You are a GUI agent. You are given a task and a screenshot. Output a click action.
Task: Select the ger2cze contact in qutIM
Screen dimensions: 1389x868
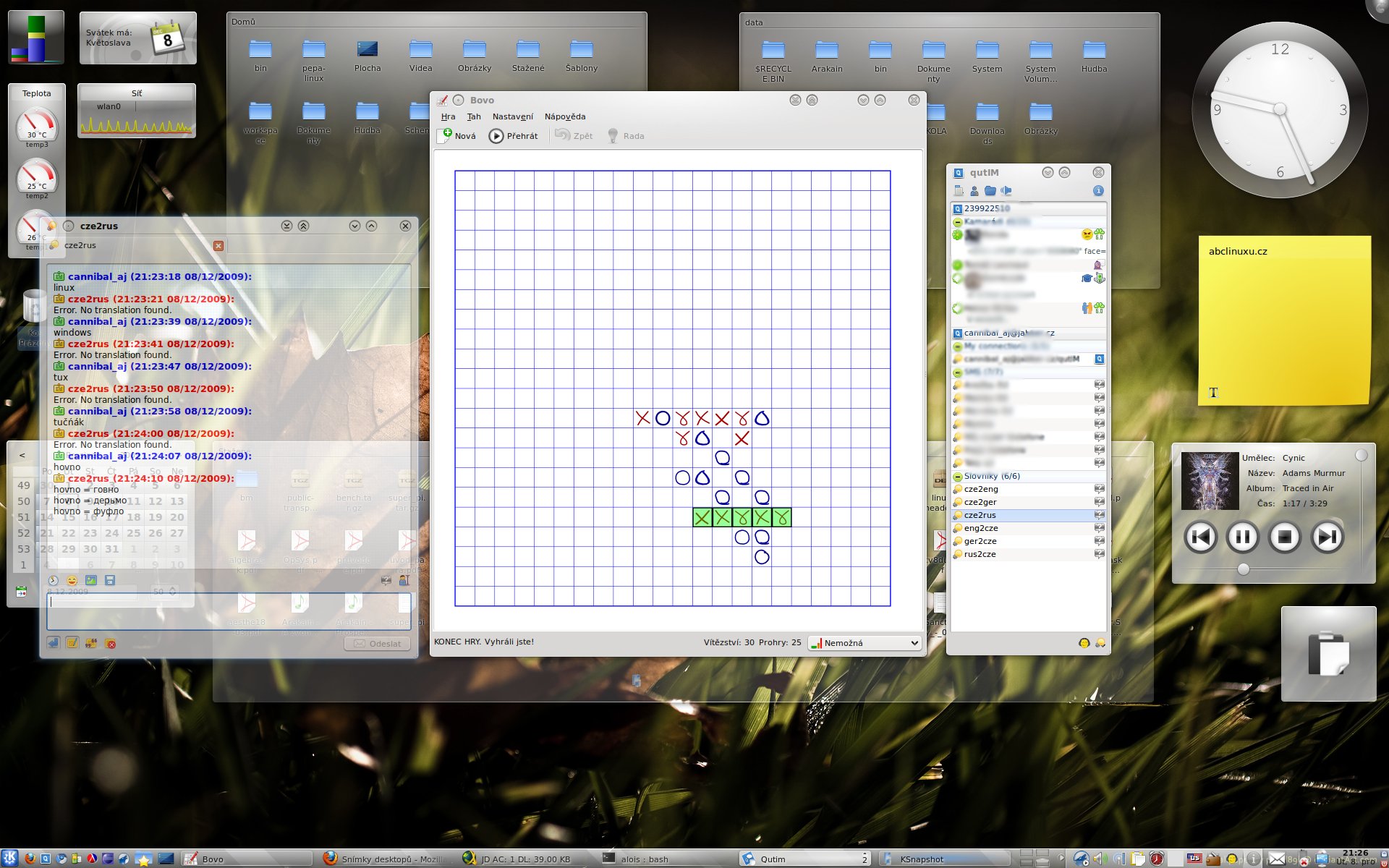(x=1028, y=541)
